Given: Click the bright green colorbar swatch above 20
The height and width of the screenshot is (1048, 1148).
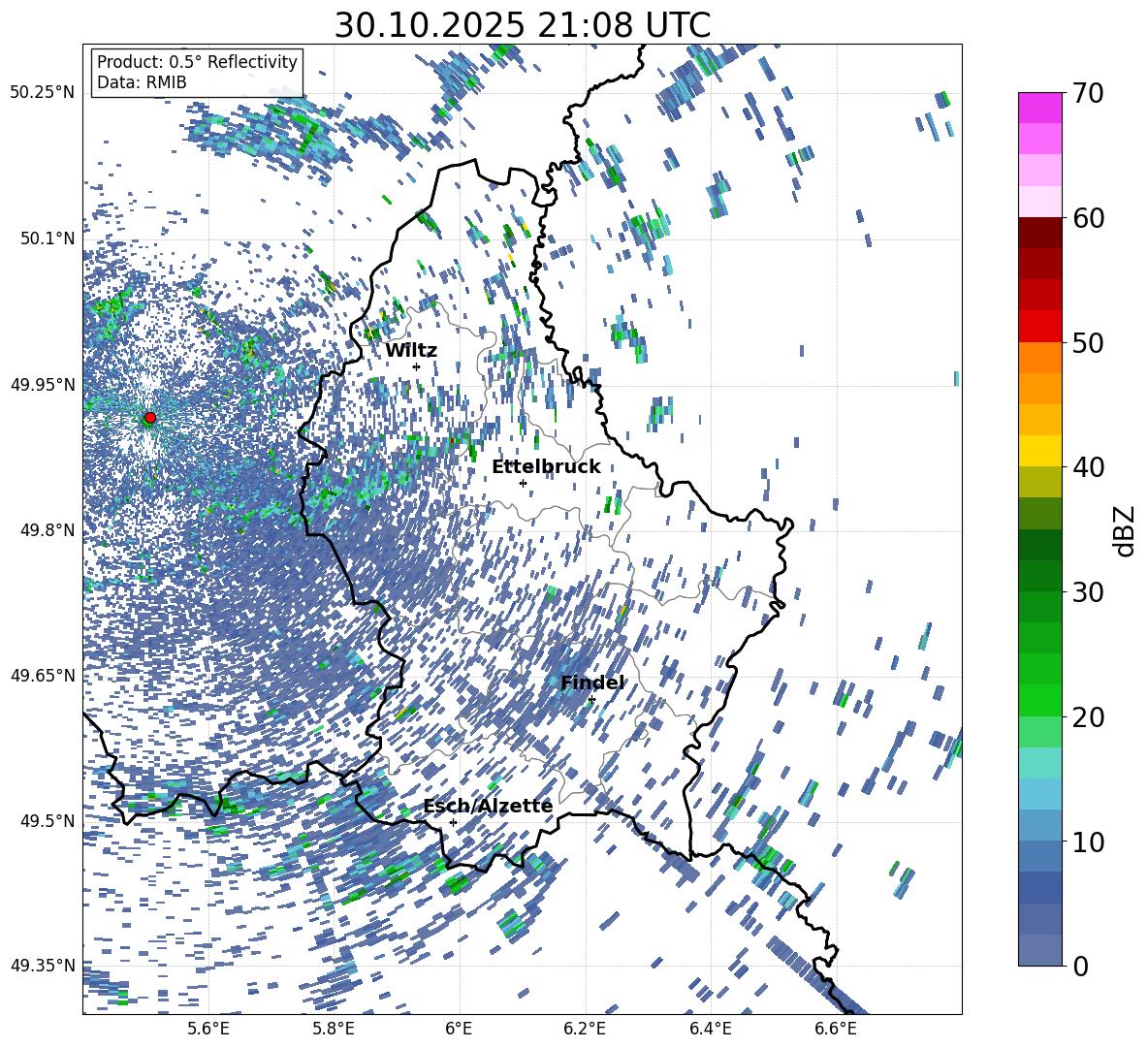Looking at the screenshot, I should pyautogui.click(x=1039, y=701).
